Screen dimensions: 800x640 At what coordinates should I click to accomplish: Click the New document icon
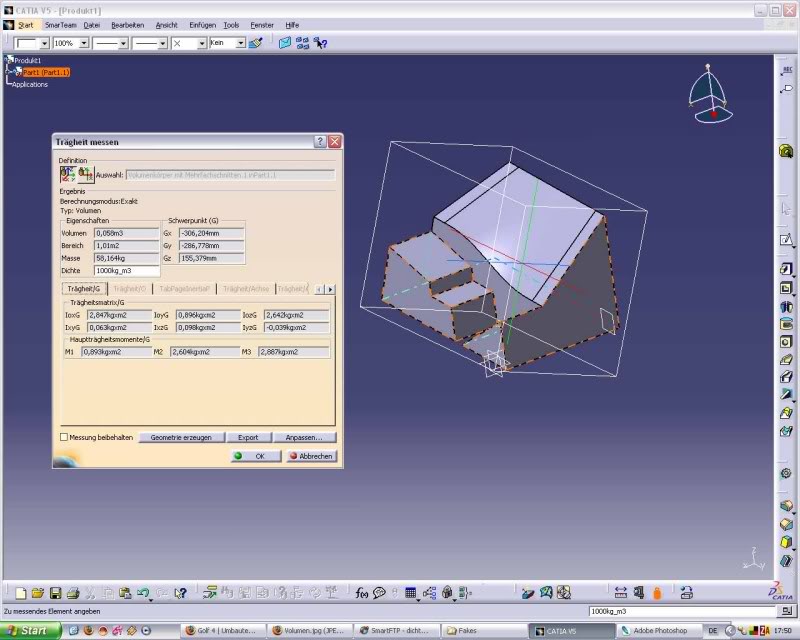(20, 593)
